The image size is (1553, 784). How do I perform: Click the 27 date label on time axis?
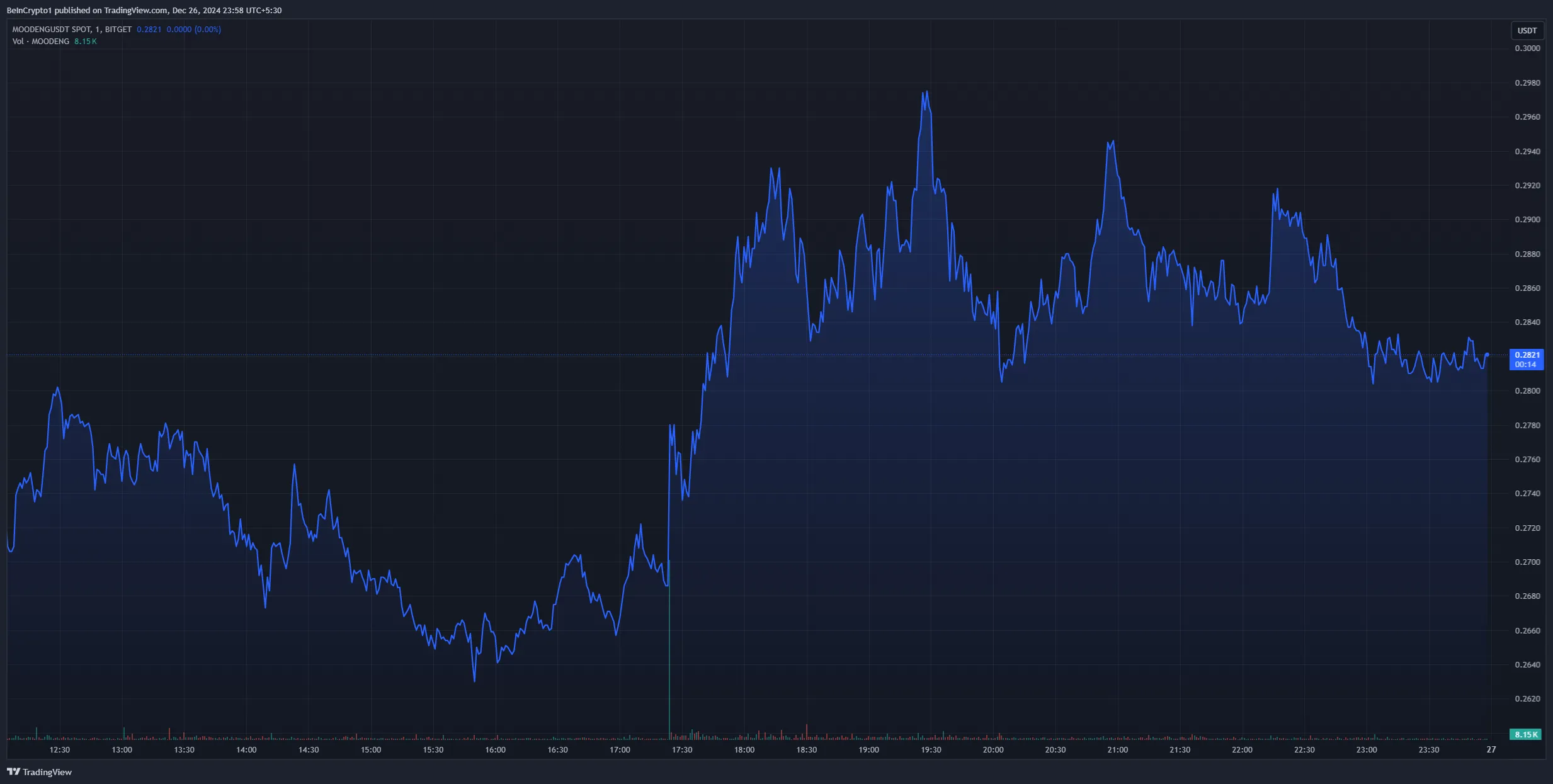(1491, 749)
